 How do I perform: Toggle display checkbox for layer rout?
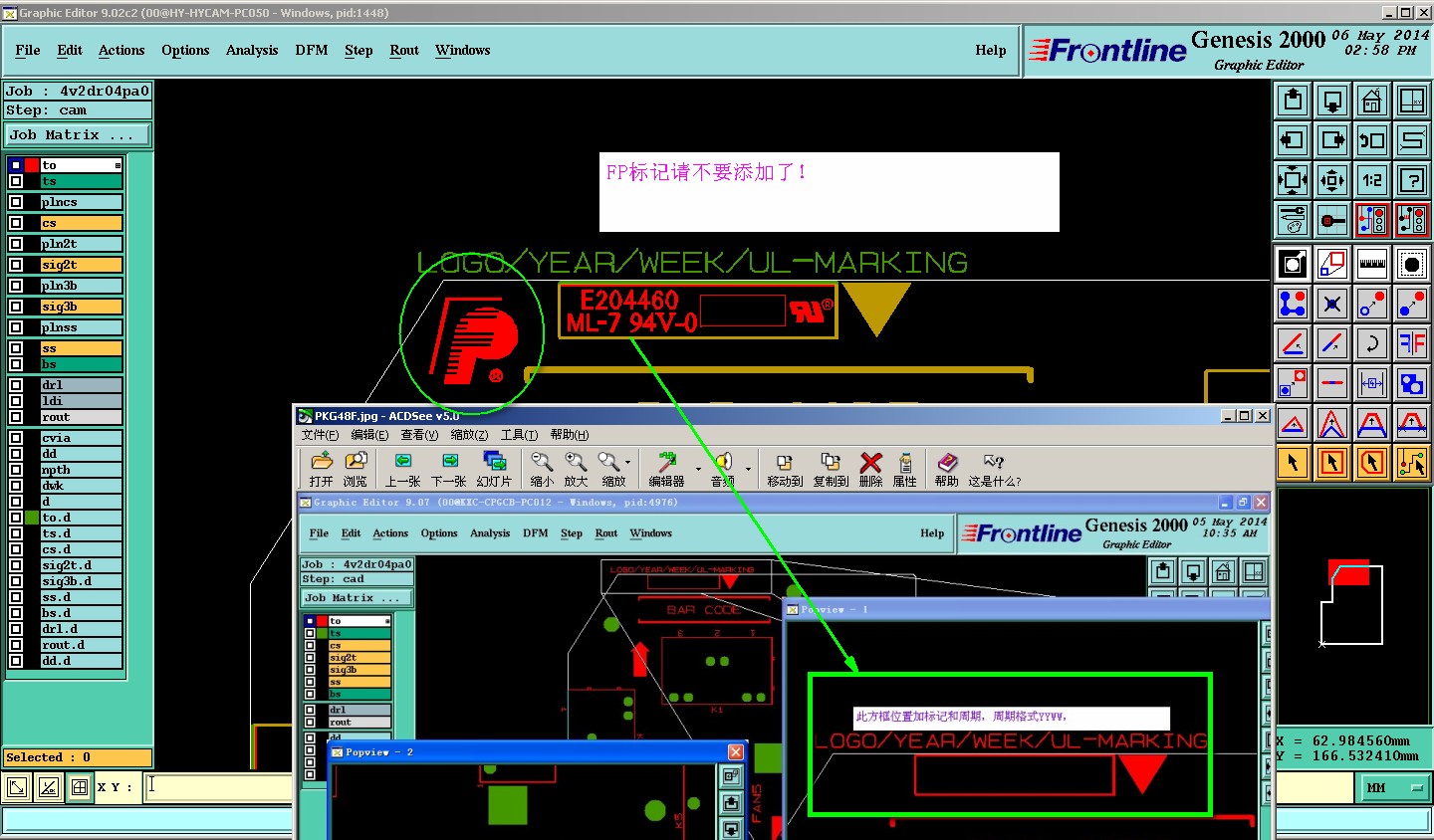coord(16,417)
